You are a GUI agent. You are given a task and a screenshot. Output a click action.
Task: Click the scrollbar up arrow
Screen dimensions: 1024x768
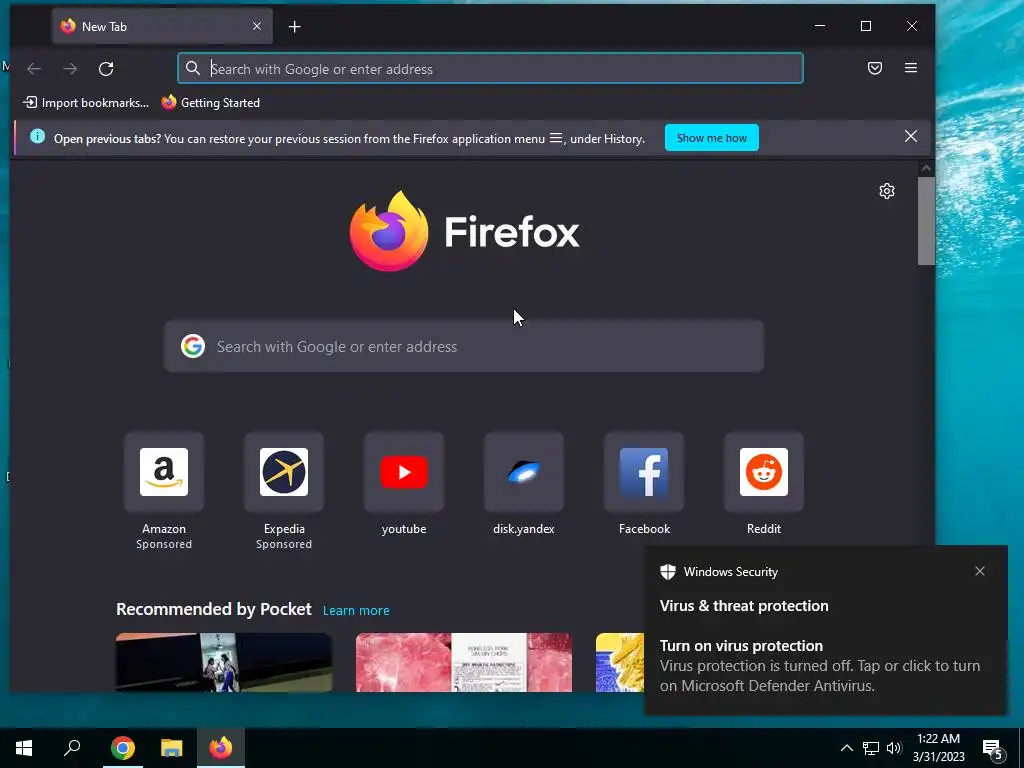(926, 168)
